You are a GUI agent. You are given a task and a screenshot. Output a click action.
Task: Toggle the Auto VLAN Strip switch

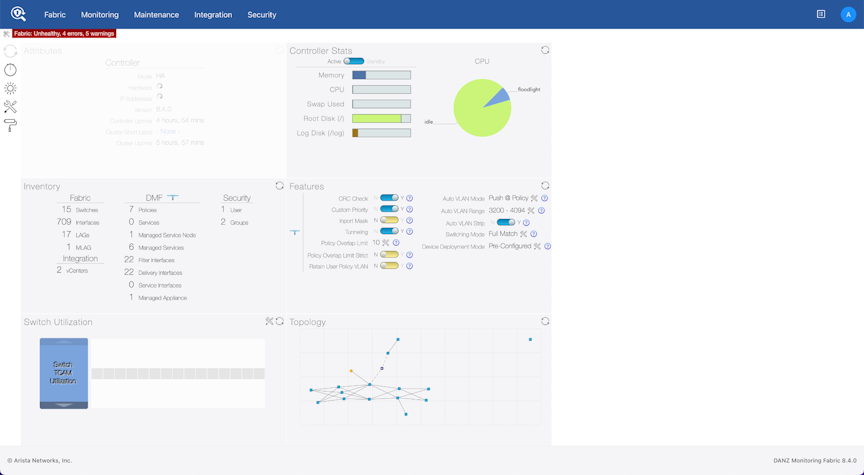[506, 223]
